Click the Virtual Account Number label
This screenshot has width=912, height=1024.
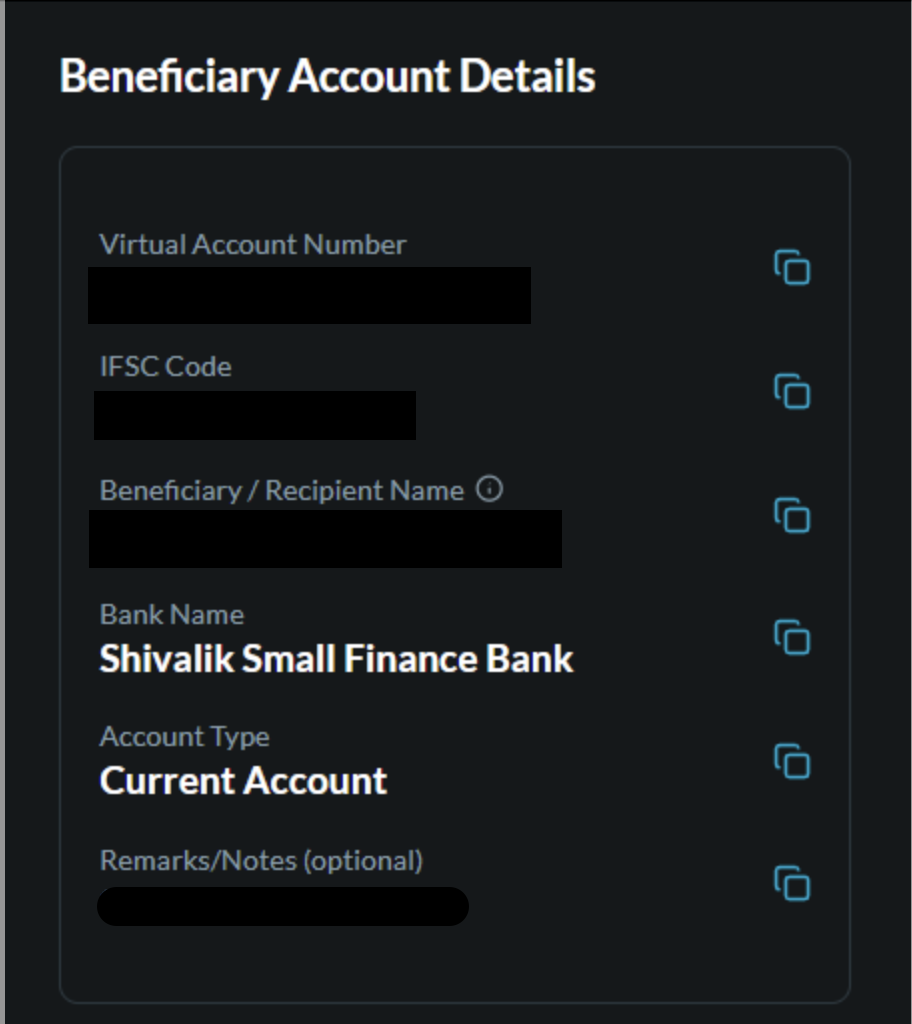(x=253, y=244)
